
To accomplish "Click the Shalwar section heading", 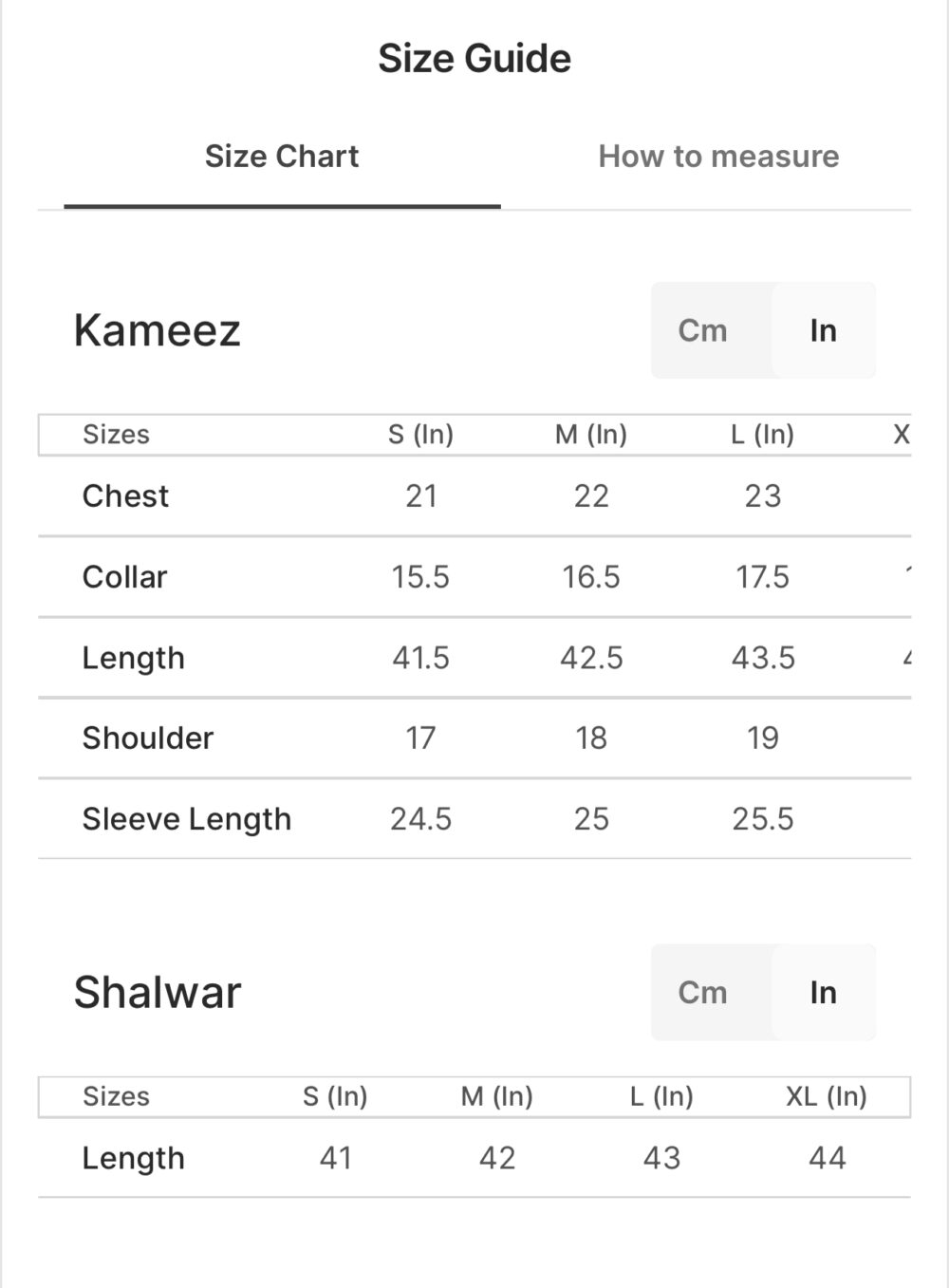I will [x=158, y=993].
